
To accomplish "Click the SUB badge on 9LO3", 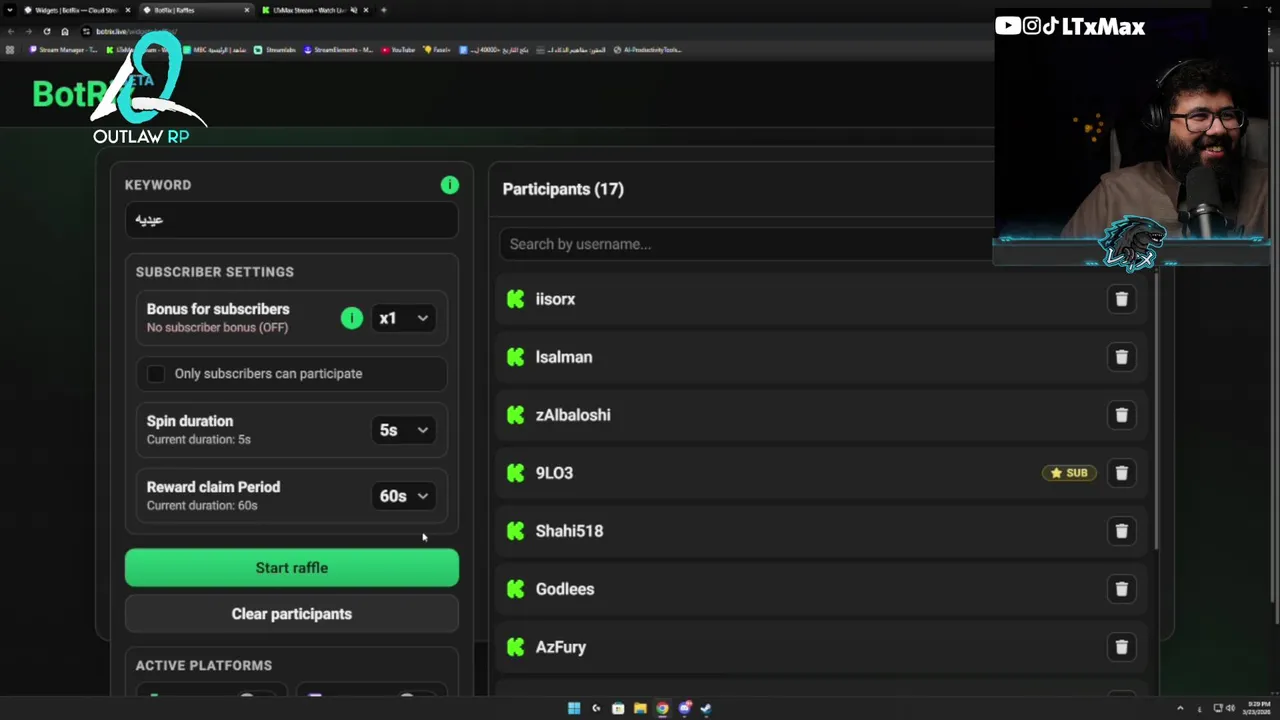I will (x=1069, y=473).
